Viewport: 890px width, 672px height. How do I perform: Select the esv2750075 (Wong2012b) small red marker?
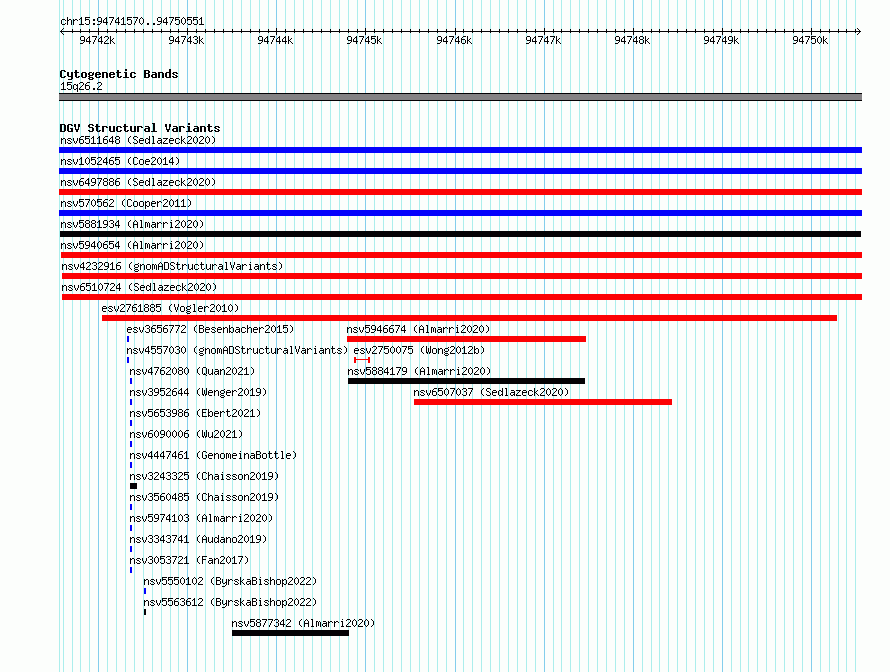click(x=362, y=360)
